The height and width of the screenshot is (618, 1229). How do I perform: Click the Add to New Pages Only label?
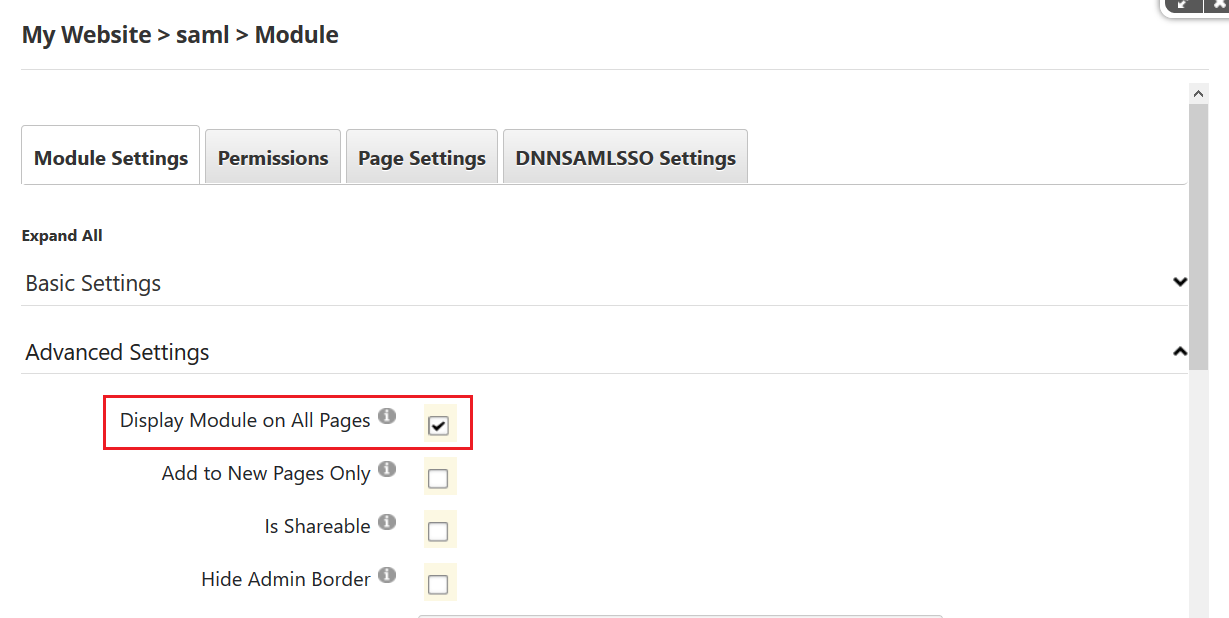266,473
